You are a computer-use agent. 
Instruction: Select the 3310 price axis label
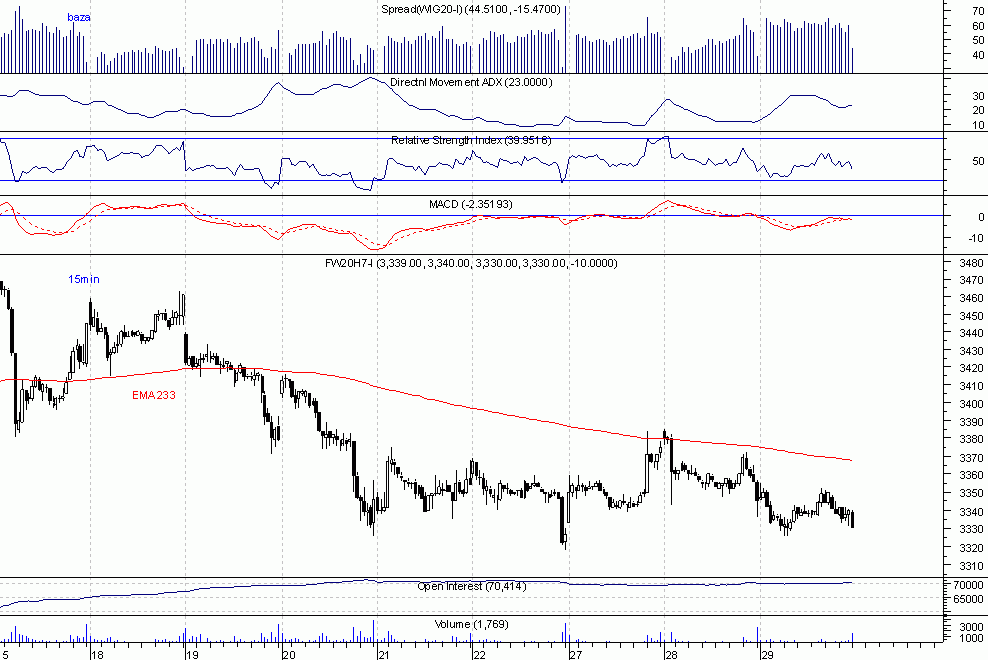tap(964, 565)
